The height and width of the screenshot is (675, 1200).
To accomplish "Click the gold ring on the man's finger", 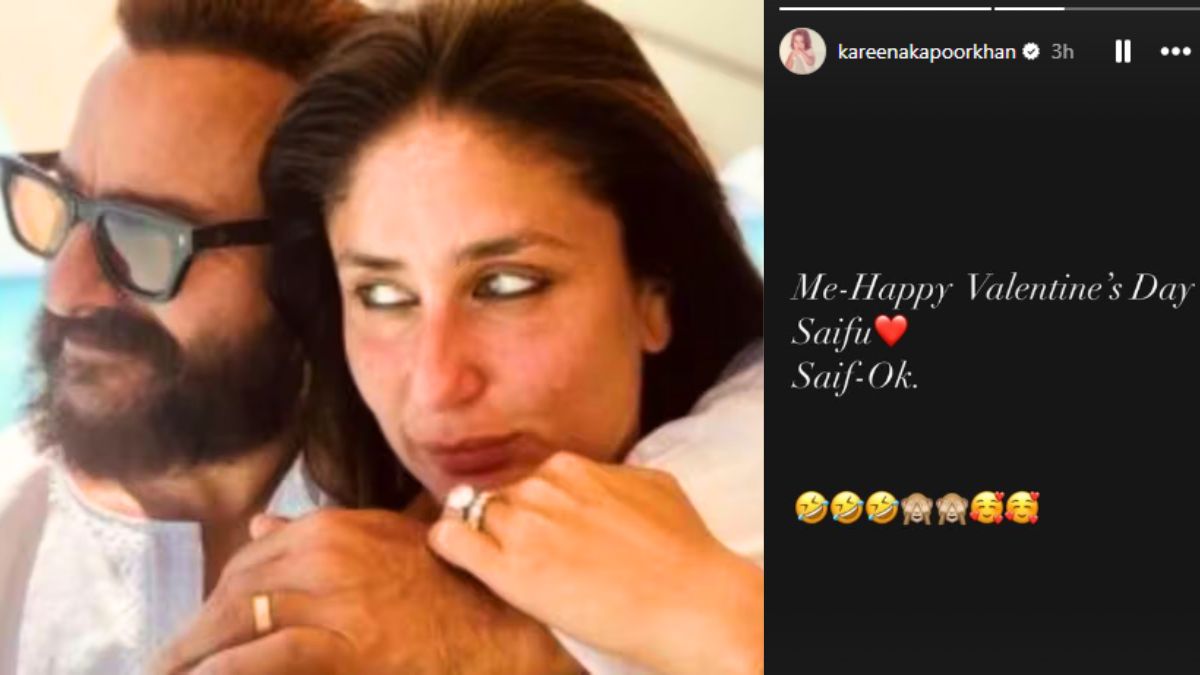I will click(x=261, y=612).
